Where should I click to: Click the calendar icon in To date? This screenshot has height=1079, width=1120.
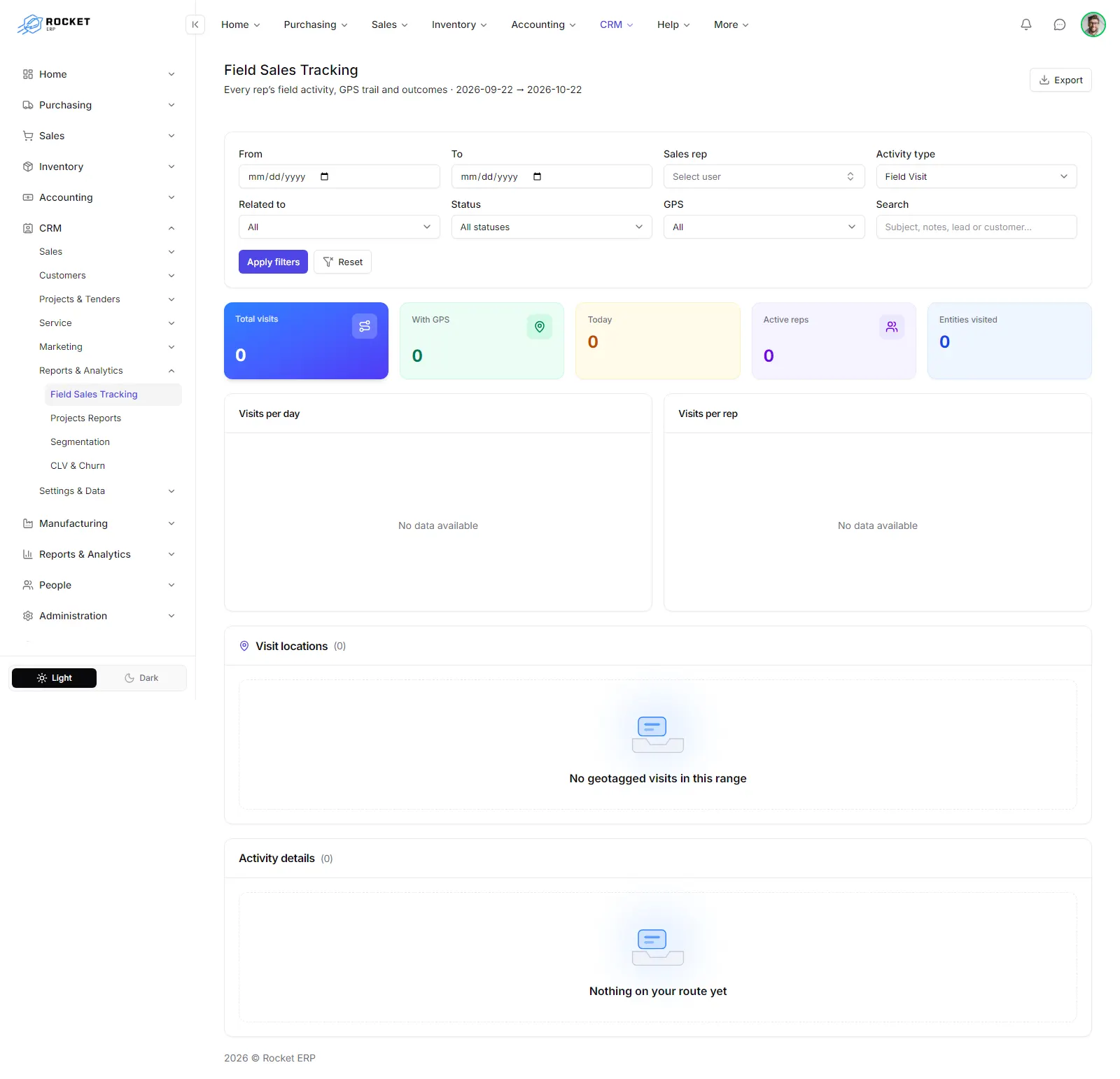[537, 176]
